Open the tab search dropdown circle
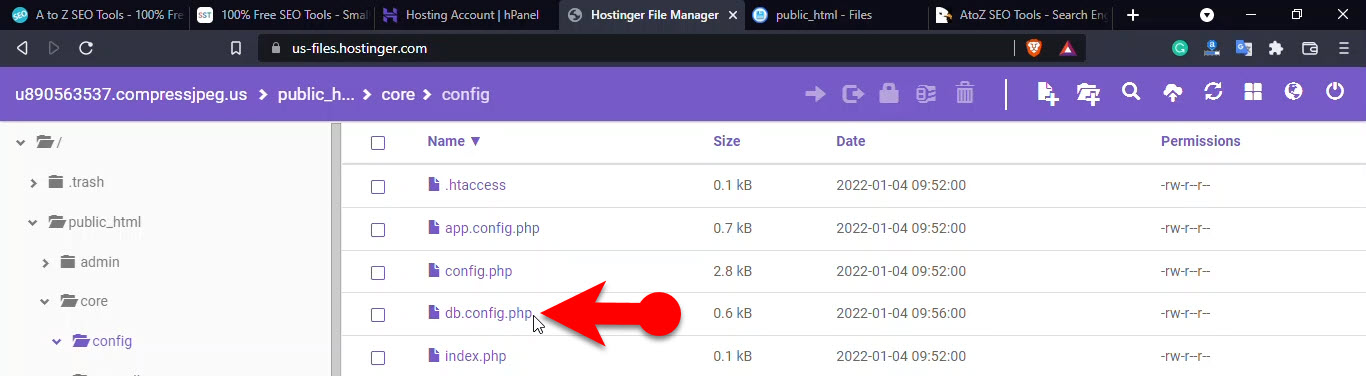 1207,15
